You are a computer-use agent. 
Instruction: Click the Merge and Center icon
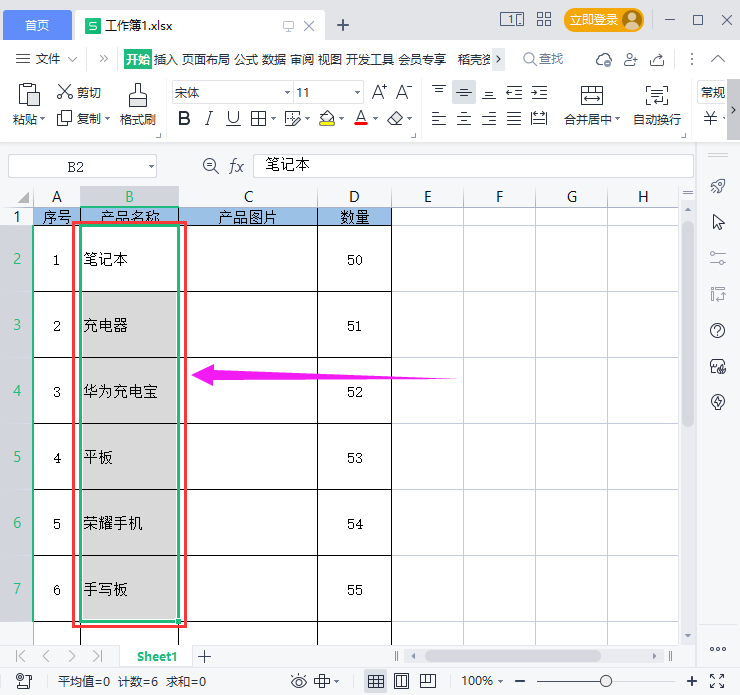tap(592, 95)
